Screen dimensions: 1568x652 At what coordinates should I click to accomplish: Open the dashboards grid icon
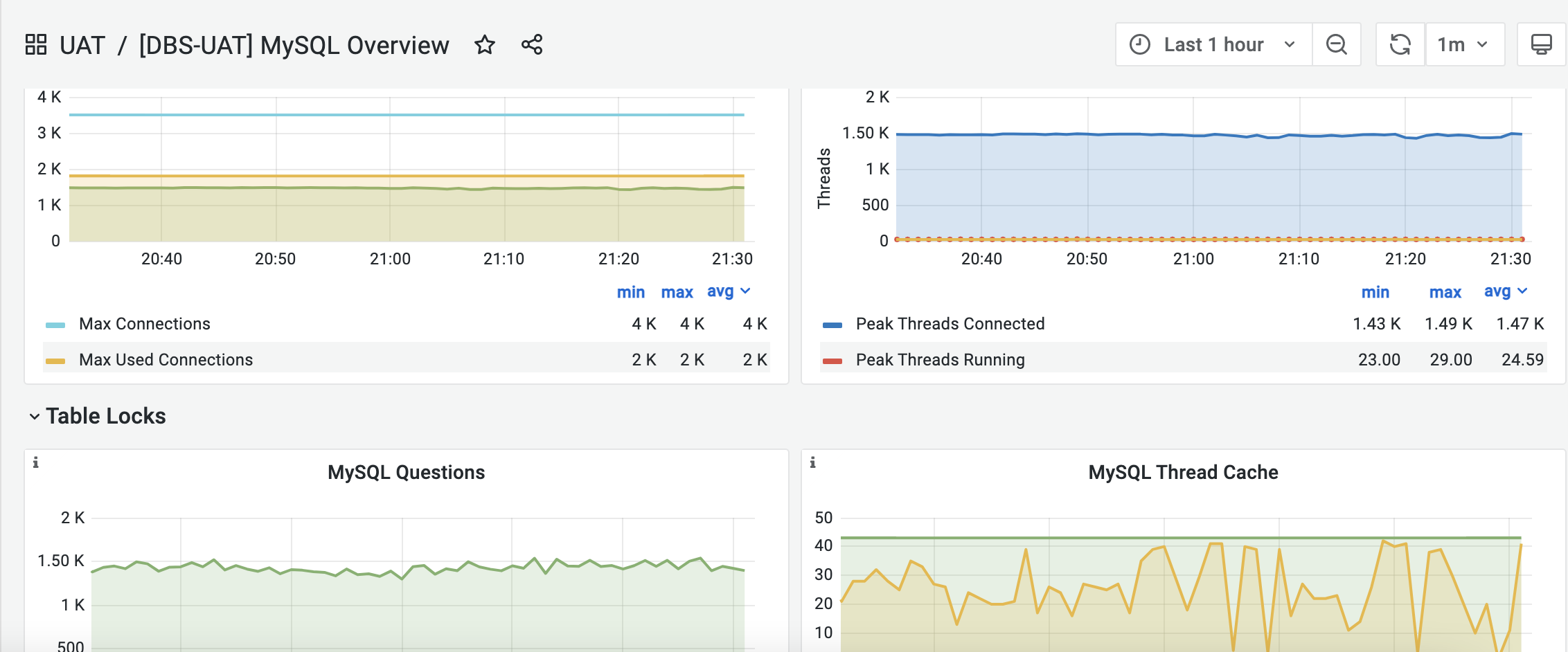pos(35,45)
